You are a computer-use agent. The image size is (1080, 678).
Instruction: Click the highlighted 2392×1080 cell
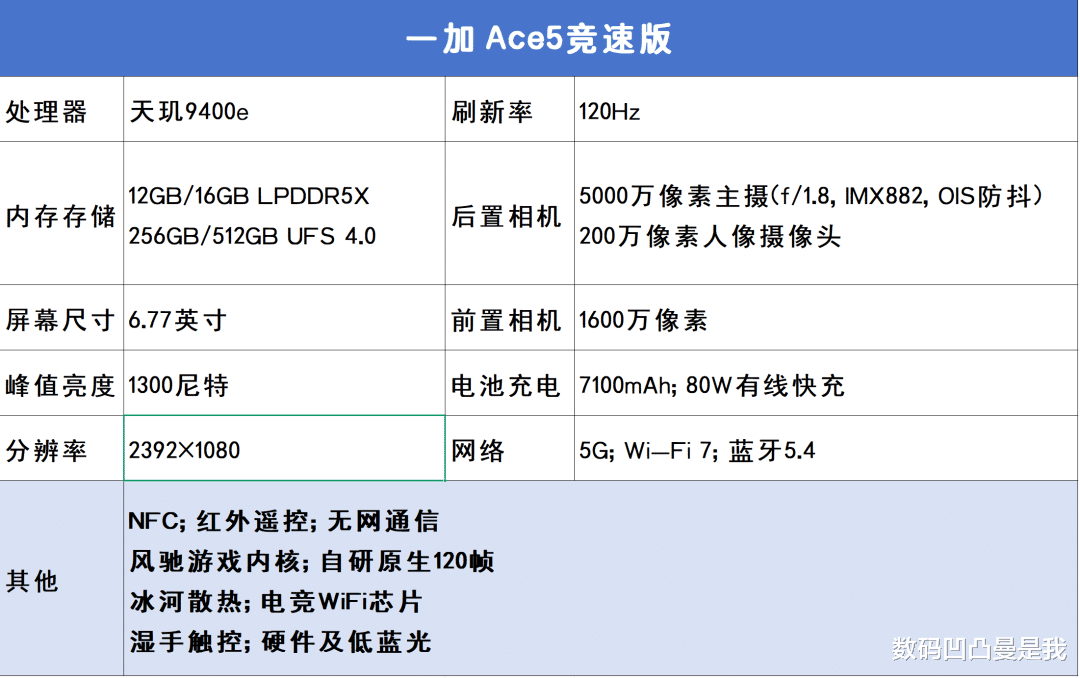click(x=284, y=449)
